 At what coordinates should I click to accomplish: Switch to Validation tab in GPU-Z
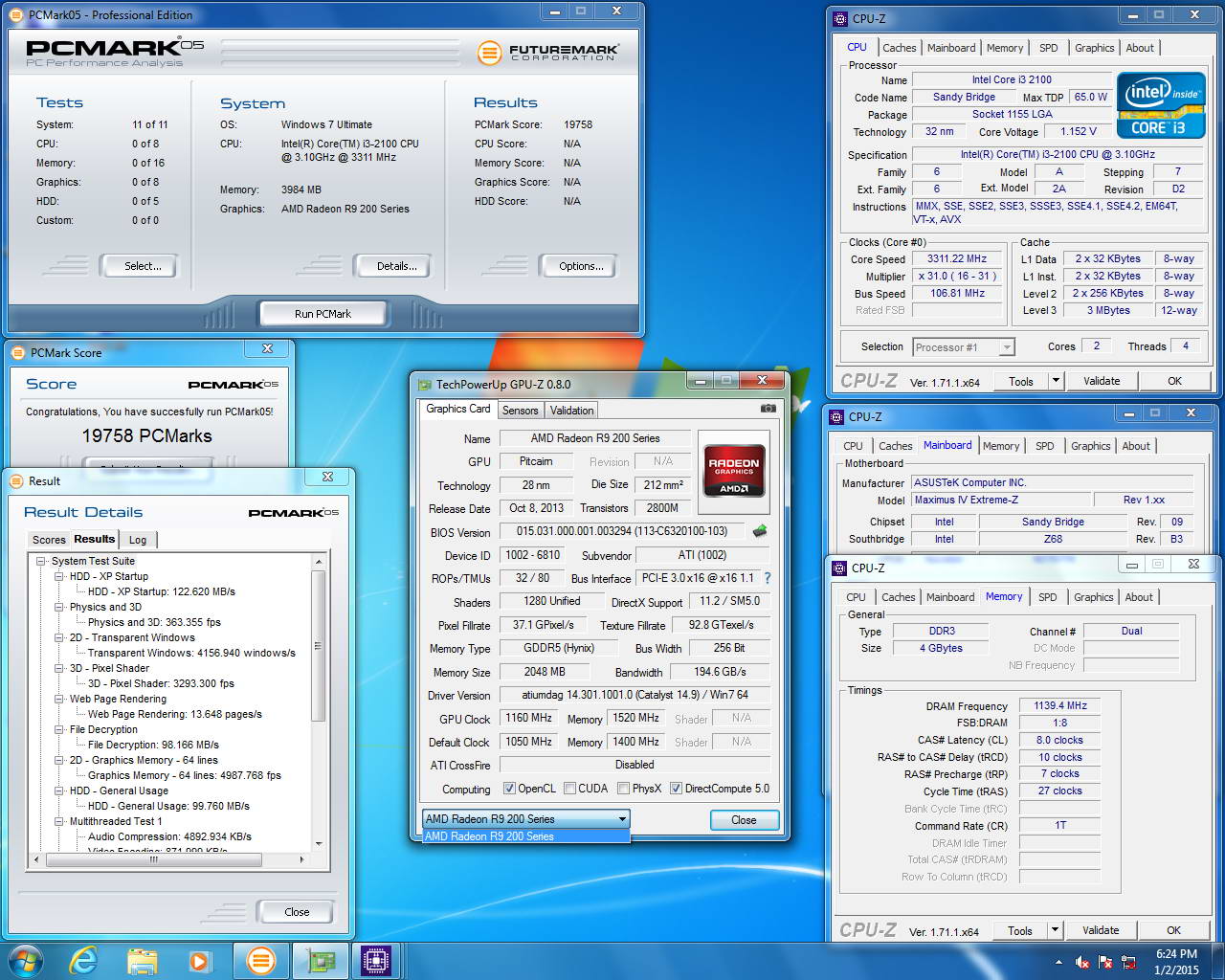click(572, 411)
